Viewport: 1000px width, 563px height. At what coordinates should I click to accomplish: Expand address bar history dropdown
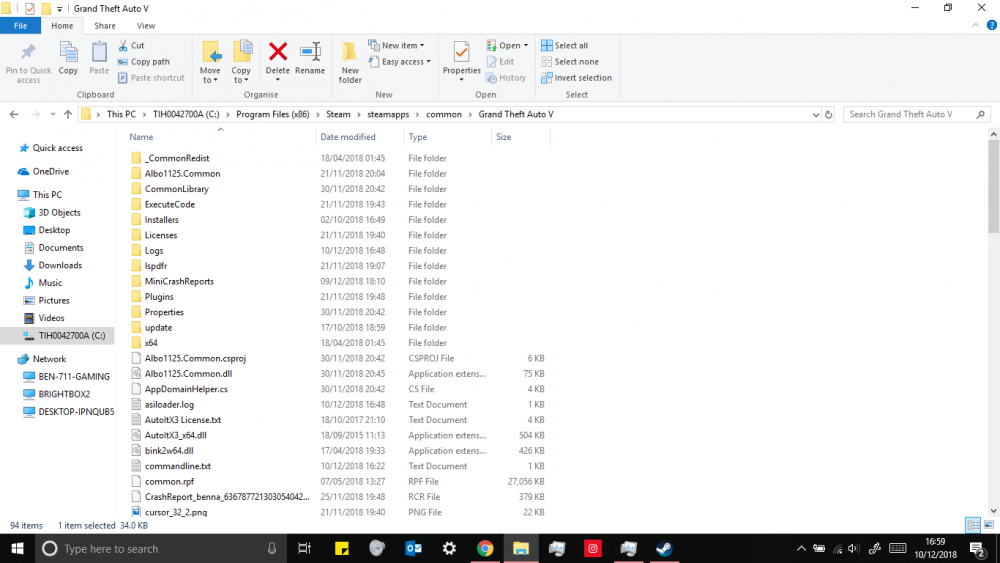(x=816, y=115)
